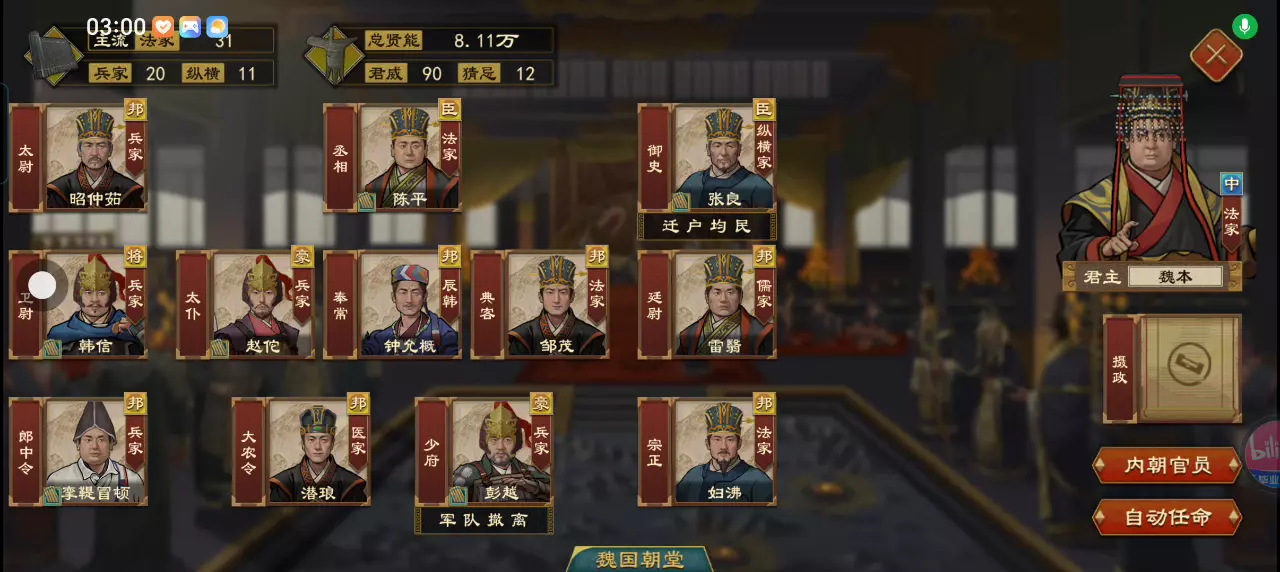Select the 丞相 陈平 official card

[x=393, y=157]
